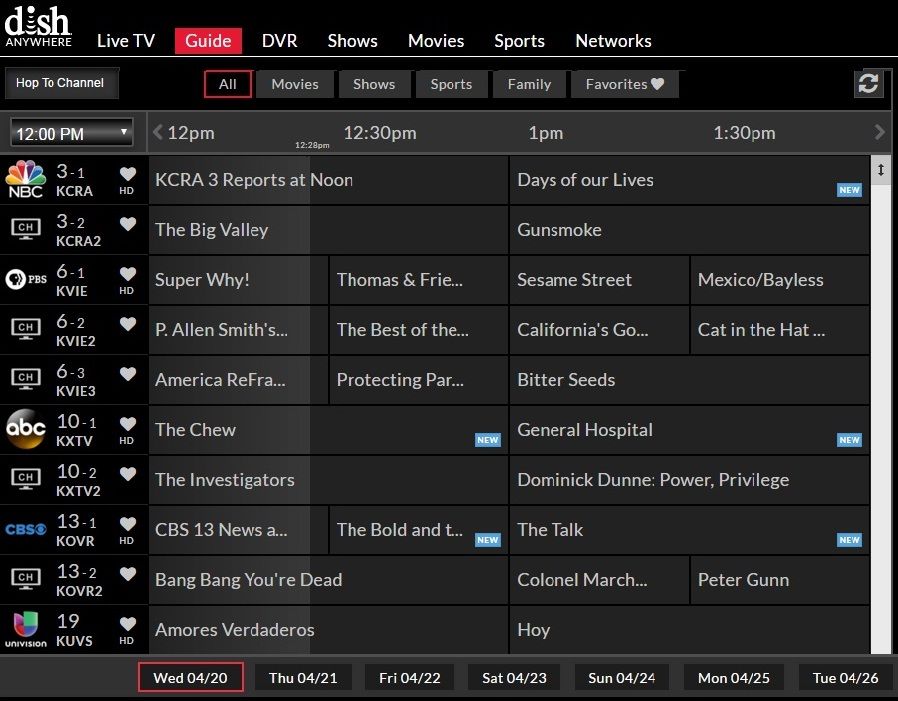Toggle favorite heart for channel 10-1 KXTV
Screen dimensions: 898x701
127,424
